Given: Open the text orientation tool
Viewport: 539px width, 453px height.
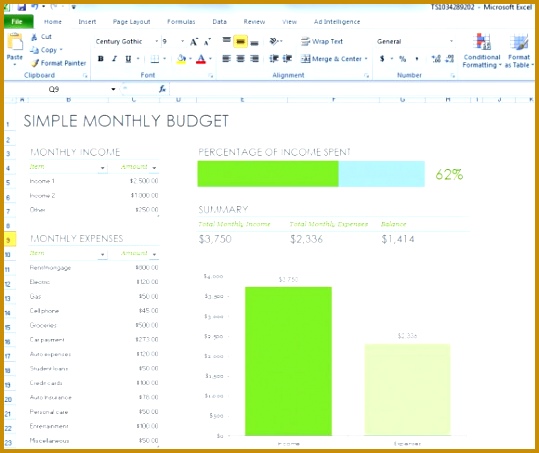Looking at the screenshot, I should point(274,41).
